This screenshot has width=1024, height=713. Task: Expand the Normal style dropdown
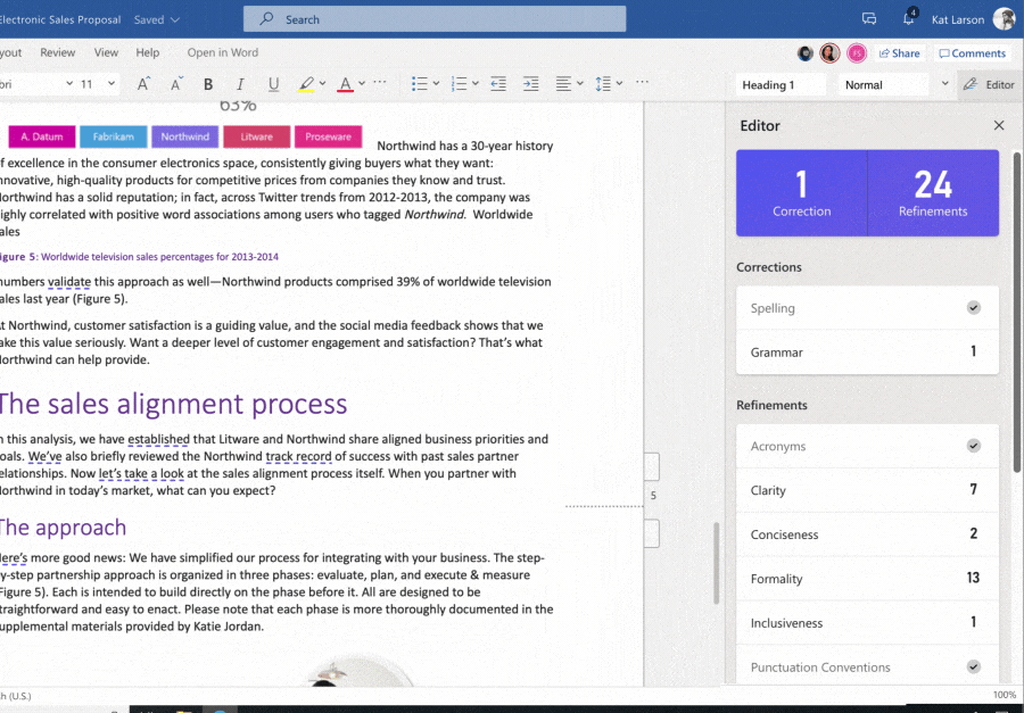pos(944,84)
